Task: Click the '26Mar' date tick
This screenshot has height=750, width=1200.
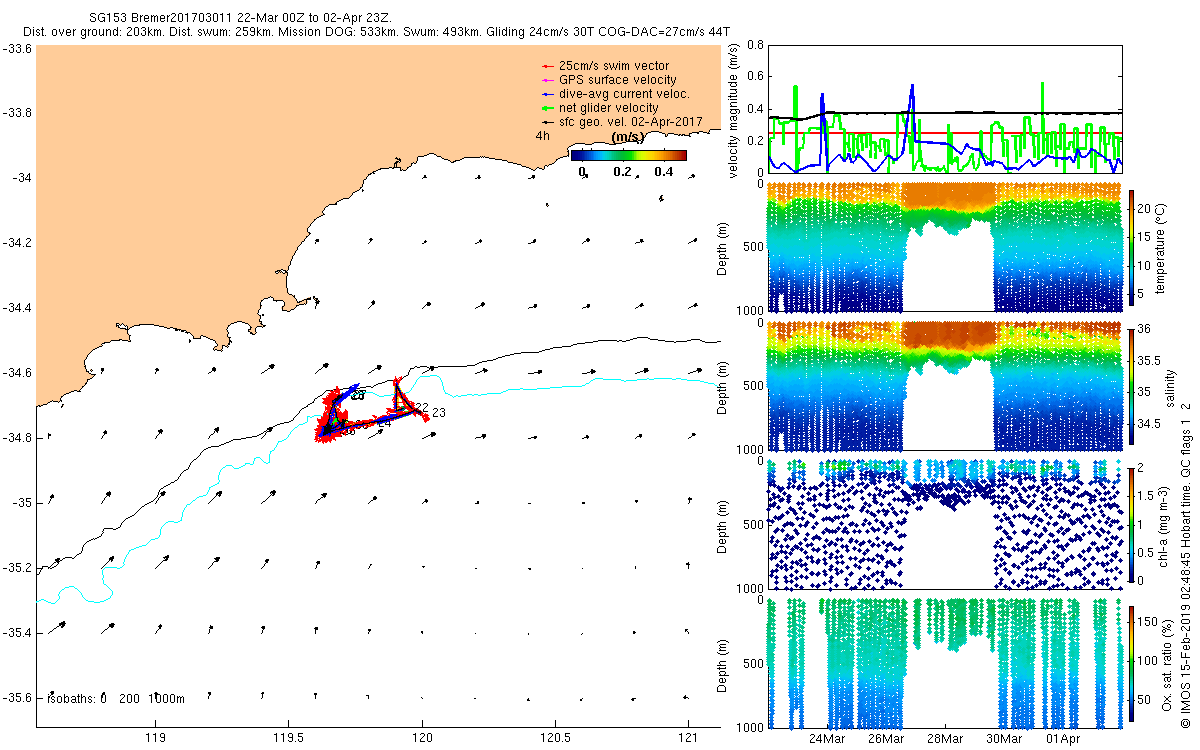Action: coord(886,739)
